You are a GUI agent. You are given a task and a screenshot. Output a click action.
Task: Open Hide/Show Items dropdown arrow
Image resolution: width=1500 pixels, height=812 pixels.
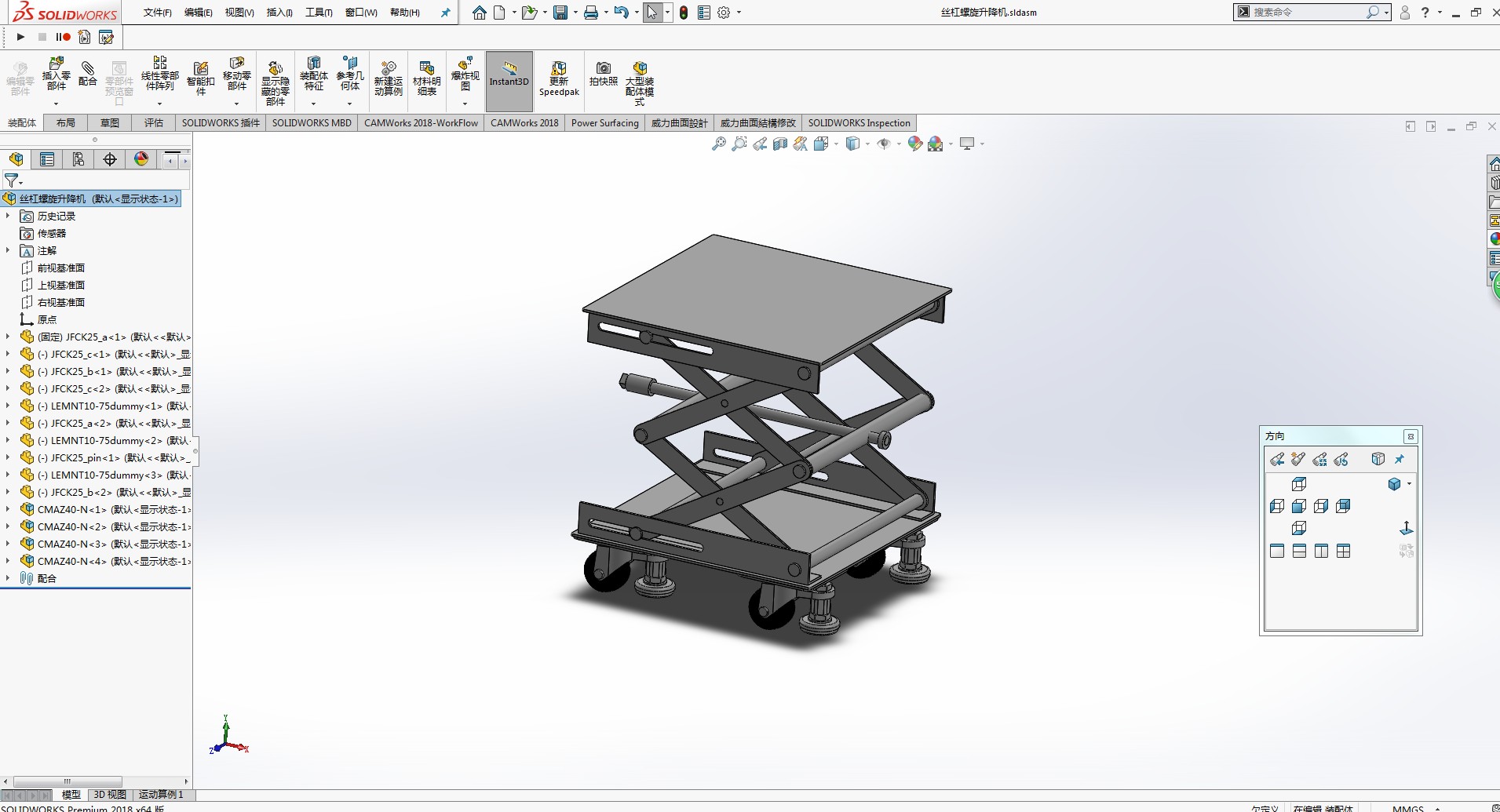[899, 144]
